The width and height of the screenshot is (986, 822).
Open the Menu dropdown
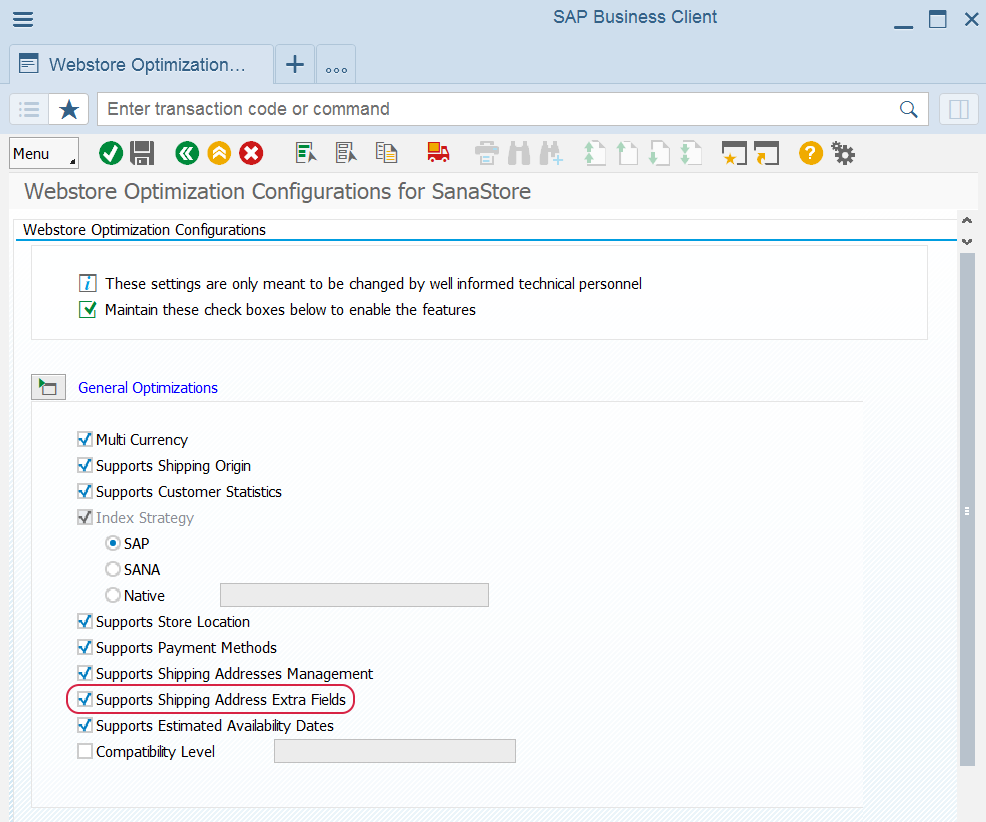(x=44, y=153)
